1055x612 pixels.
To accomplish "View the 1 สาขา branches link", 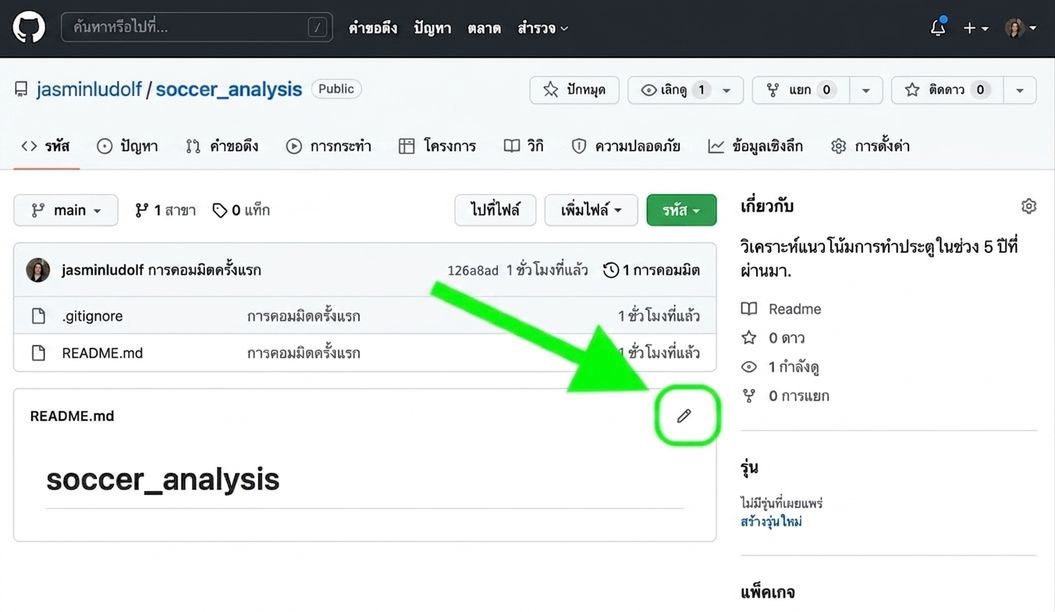I will click(x=166, y=211).
